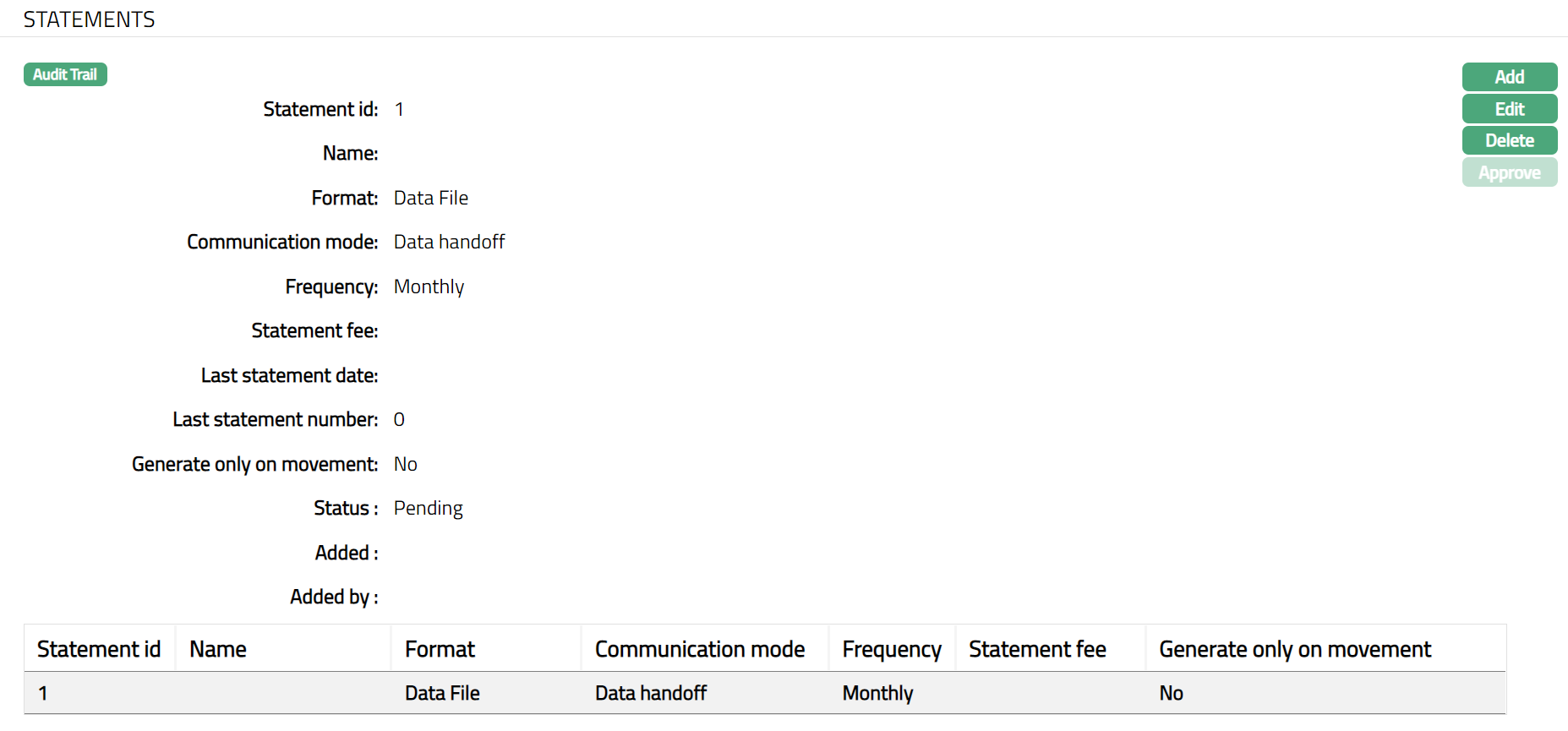Click the Last statement number value 0
The width and height of the screenshot is (1568, 731).
pos(399,419)
